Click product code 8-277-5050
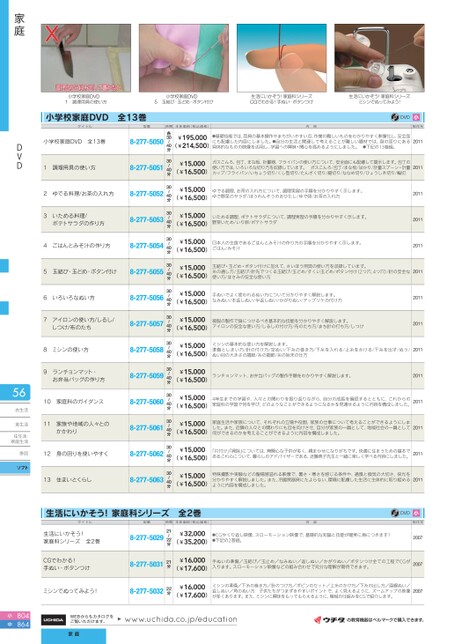The image size is (462, 644). (147, 142)
